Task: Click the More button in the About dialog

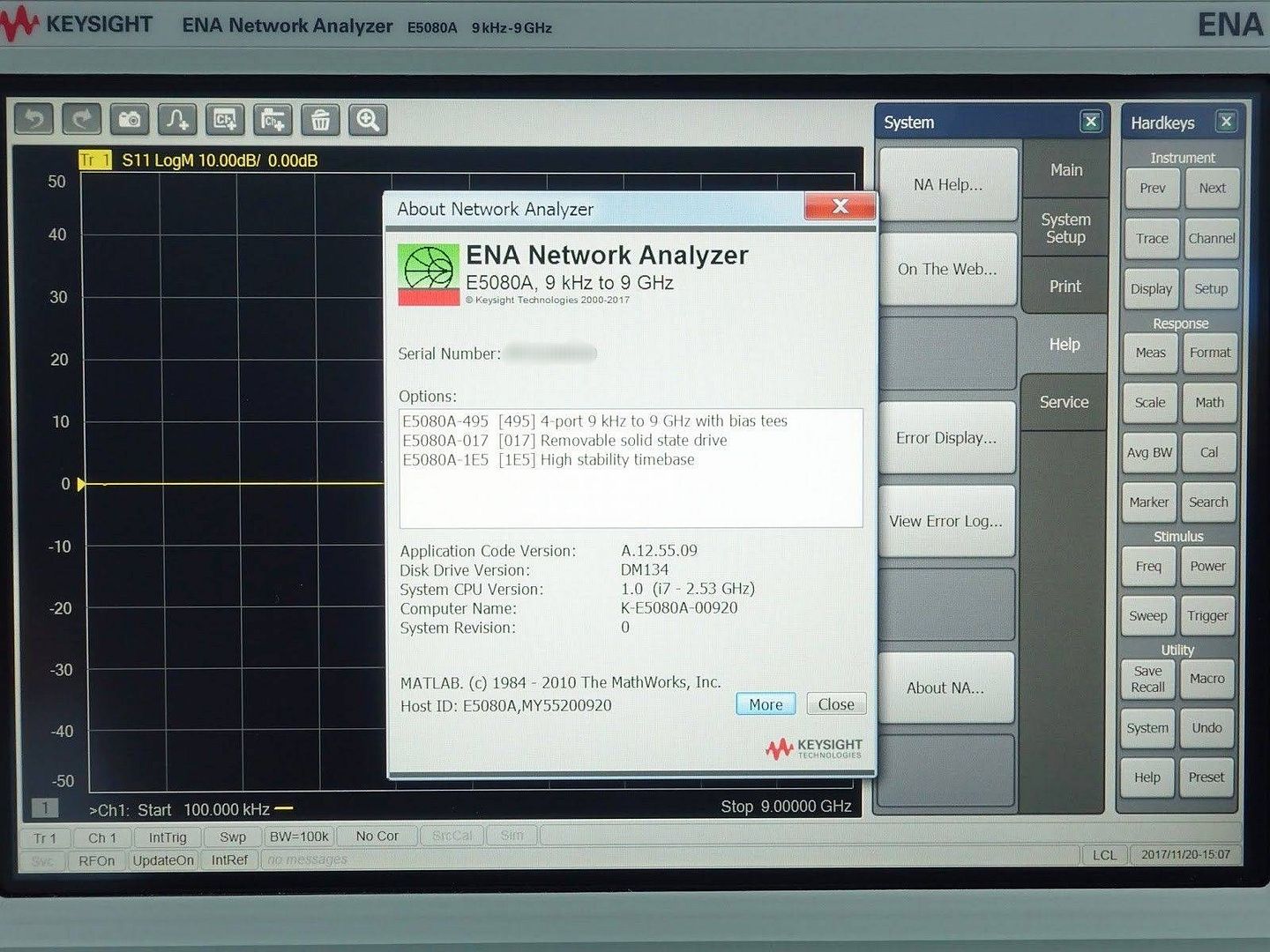Action: click(x=766, y=704)
